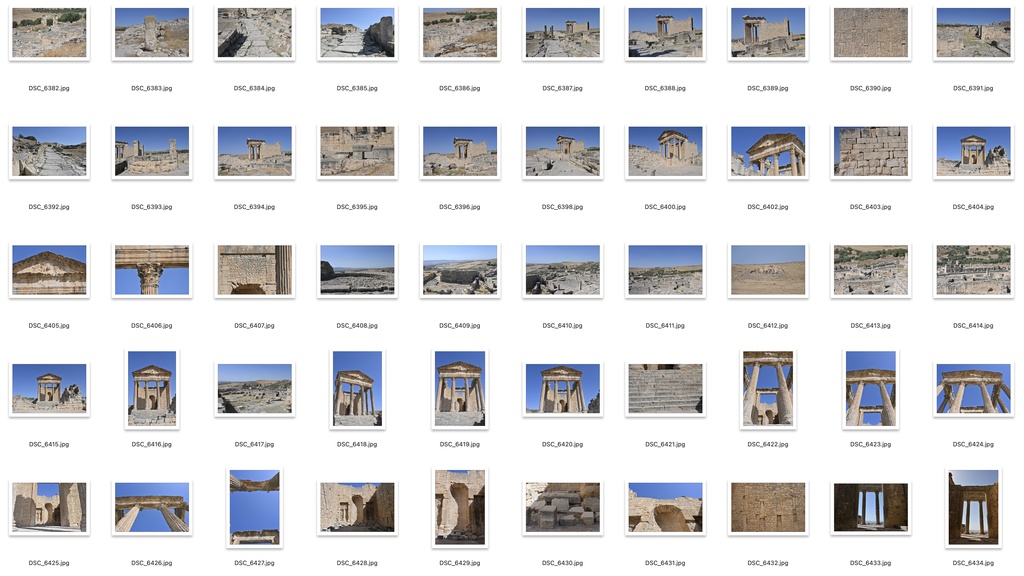Select the DSC_6425.jpg thumbnail image
Viewport: 1024px width, 576px height.
click(x=49, y=507)
